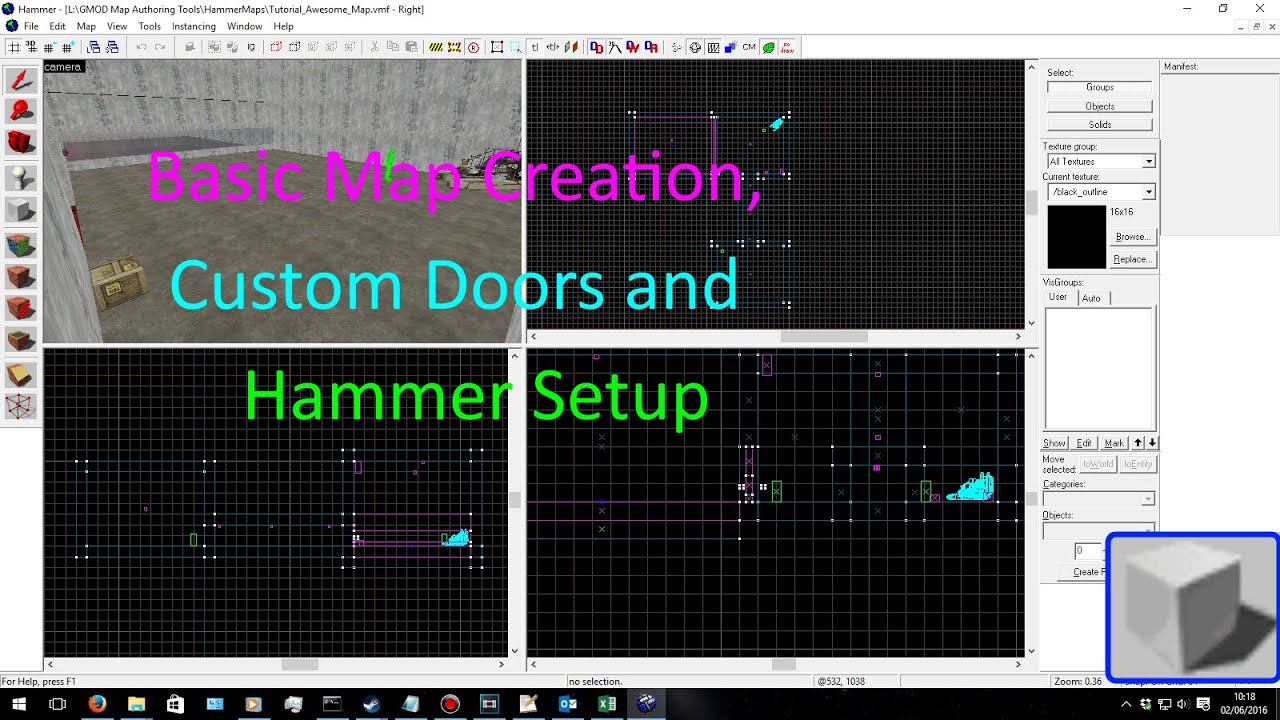Open Firefox from the taskbar
Viewport: 1280px width, 720px height.
97,704
